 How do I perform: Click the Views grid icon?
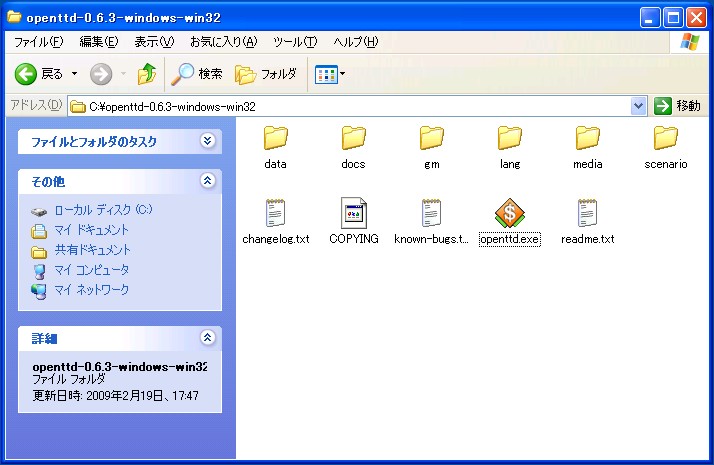coord(326,74)
